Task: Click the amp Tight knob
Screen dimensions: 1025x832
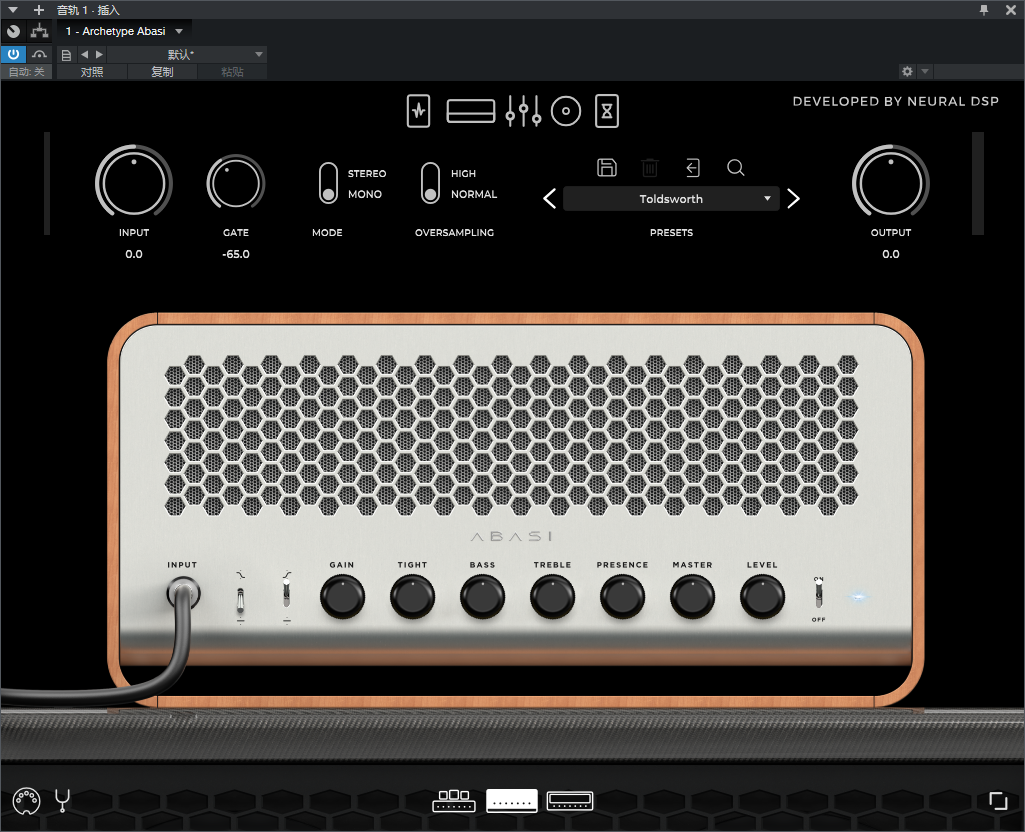Action: coord(412,596)
